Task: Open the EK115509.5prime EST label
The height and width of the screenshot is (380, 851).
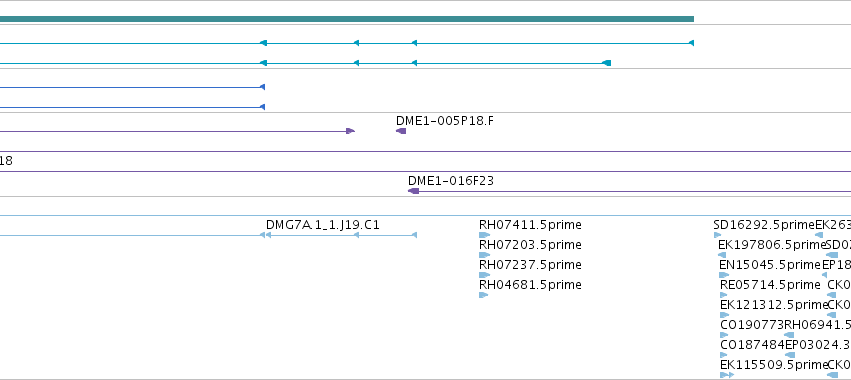Action: [773, 365]
